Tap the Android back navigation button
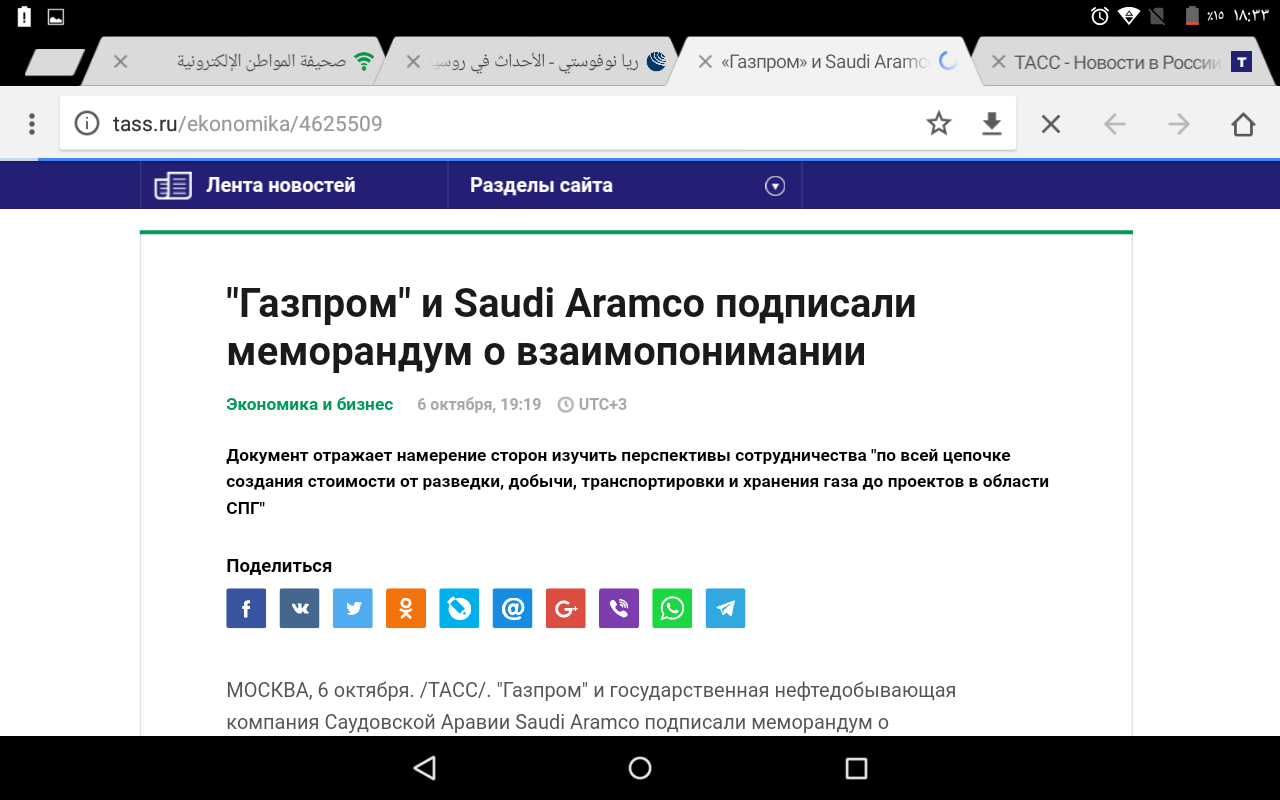Viewport: 1280px width, 800px height. 425,768
